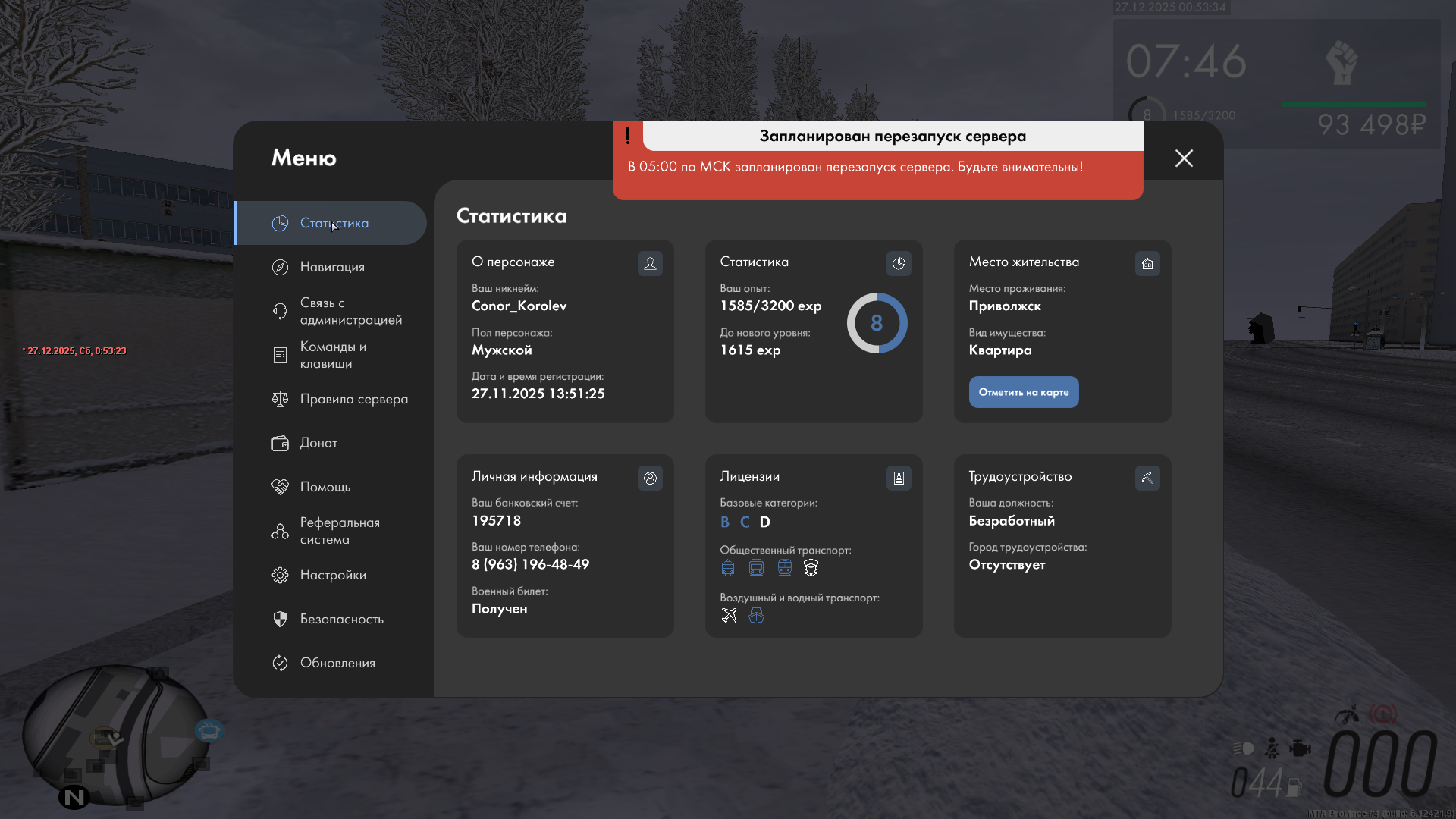
Task: Click the hammer icon in Трудоустройство card
Action: [1147, 478]
